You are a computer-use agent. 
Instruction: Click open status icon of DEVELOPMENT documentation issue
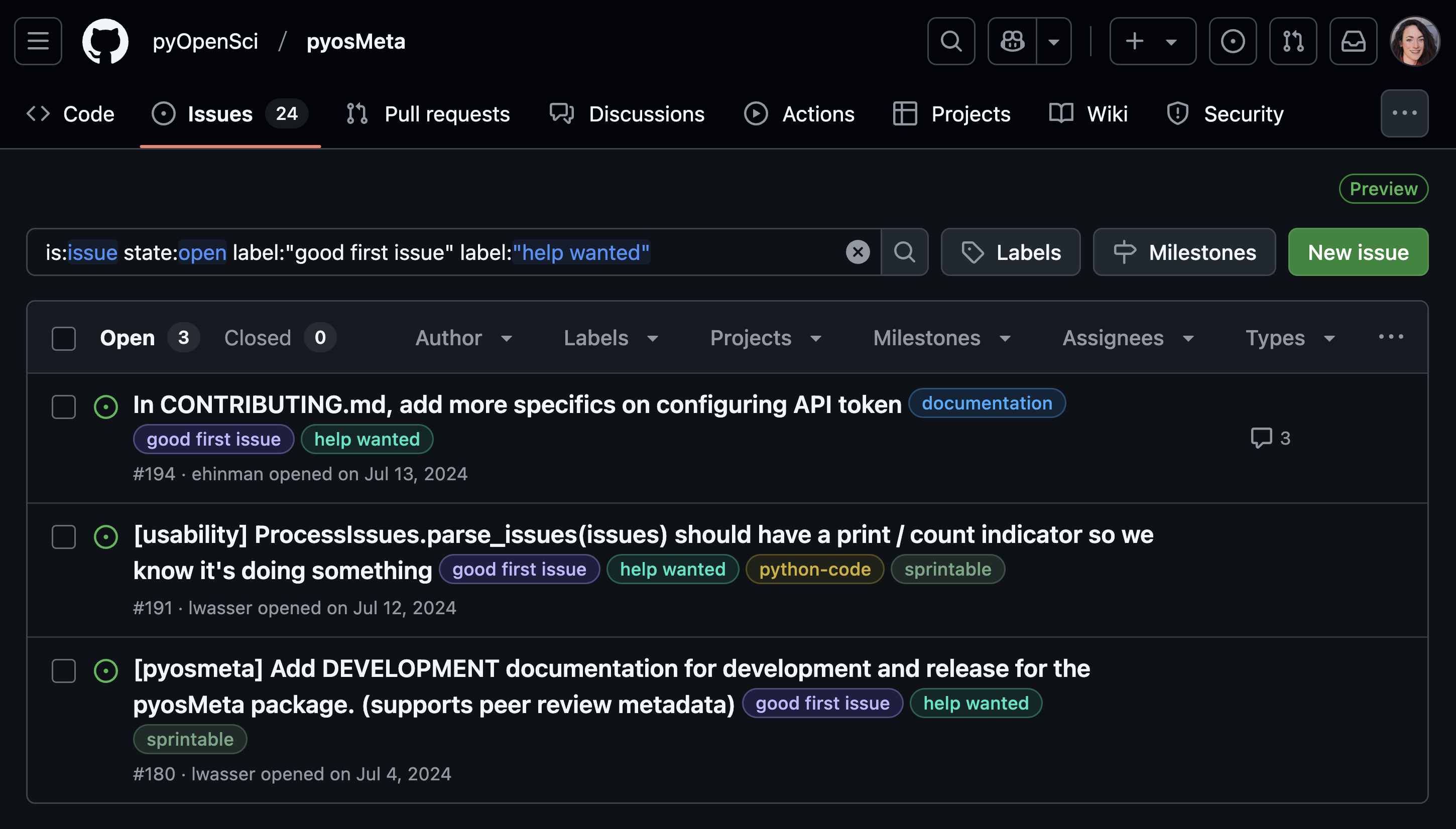[106, 671]
